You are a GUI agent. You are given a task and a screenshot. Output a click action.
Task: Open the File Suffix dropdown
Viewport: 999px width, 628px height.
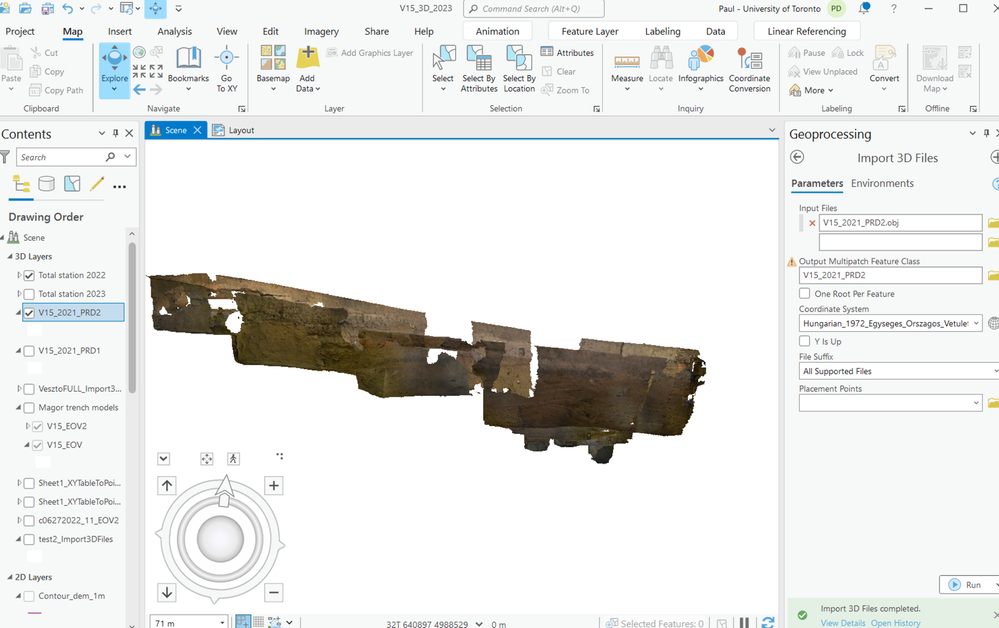coord(986,370)
